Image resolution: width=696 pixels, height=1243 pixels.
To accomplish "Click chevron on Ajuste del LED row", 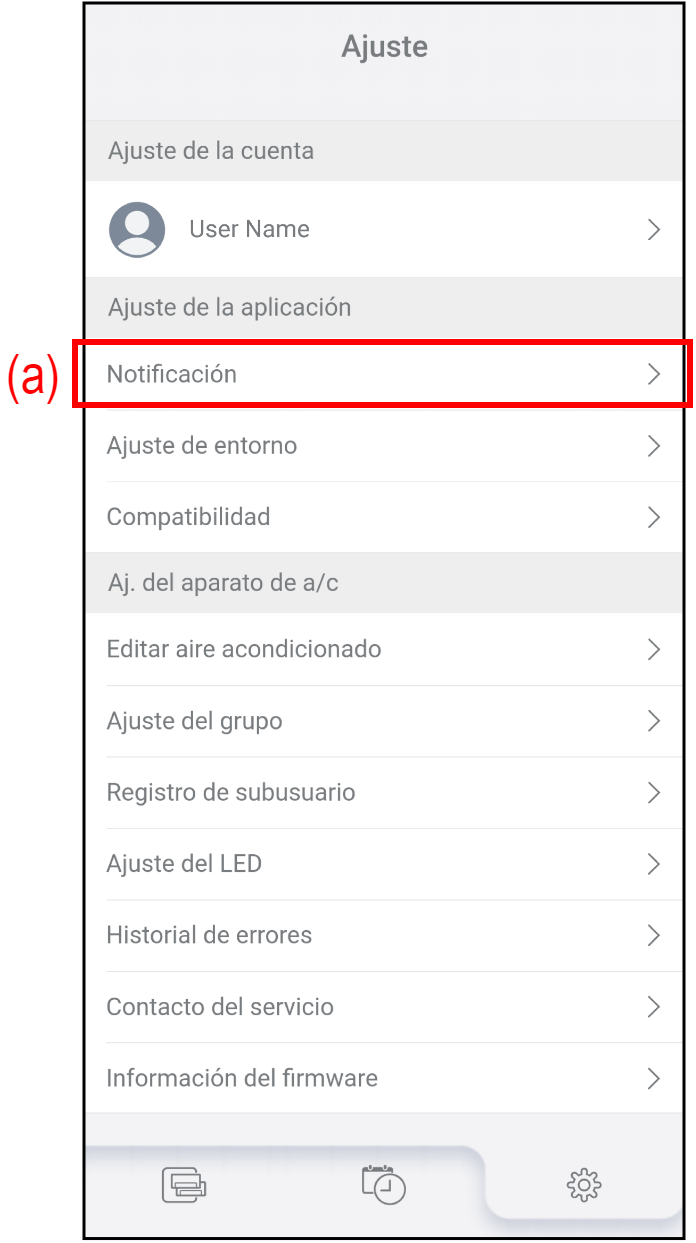I will point(654,864).
